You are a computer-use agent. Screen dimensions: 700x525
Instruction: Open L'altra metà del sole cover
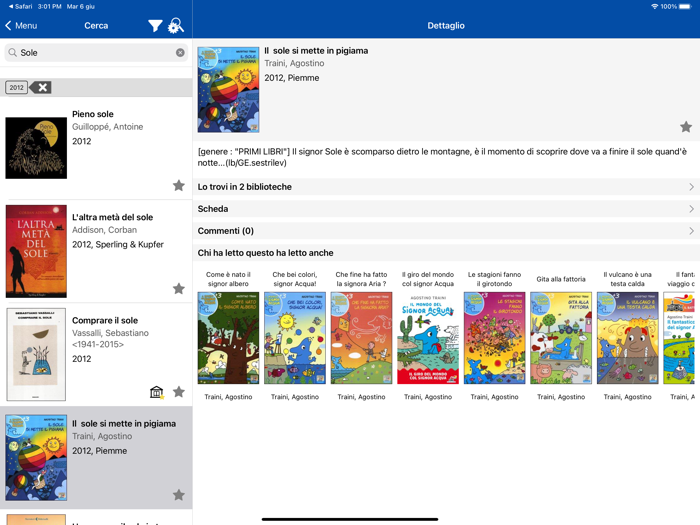[36, 251]
